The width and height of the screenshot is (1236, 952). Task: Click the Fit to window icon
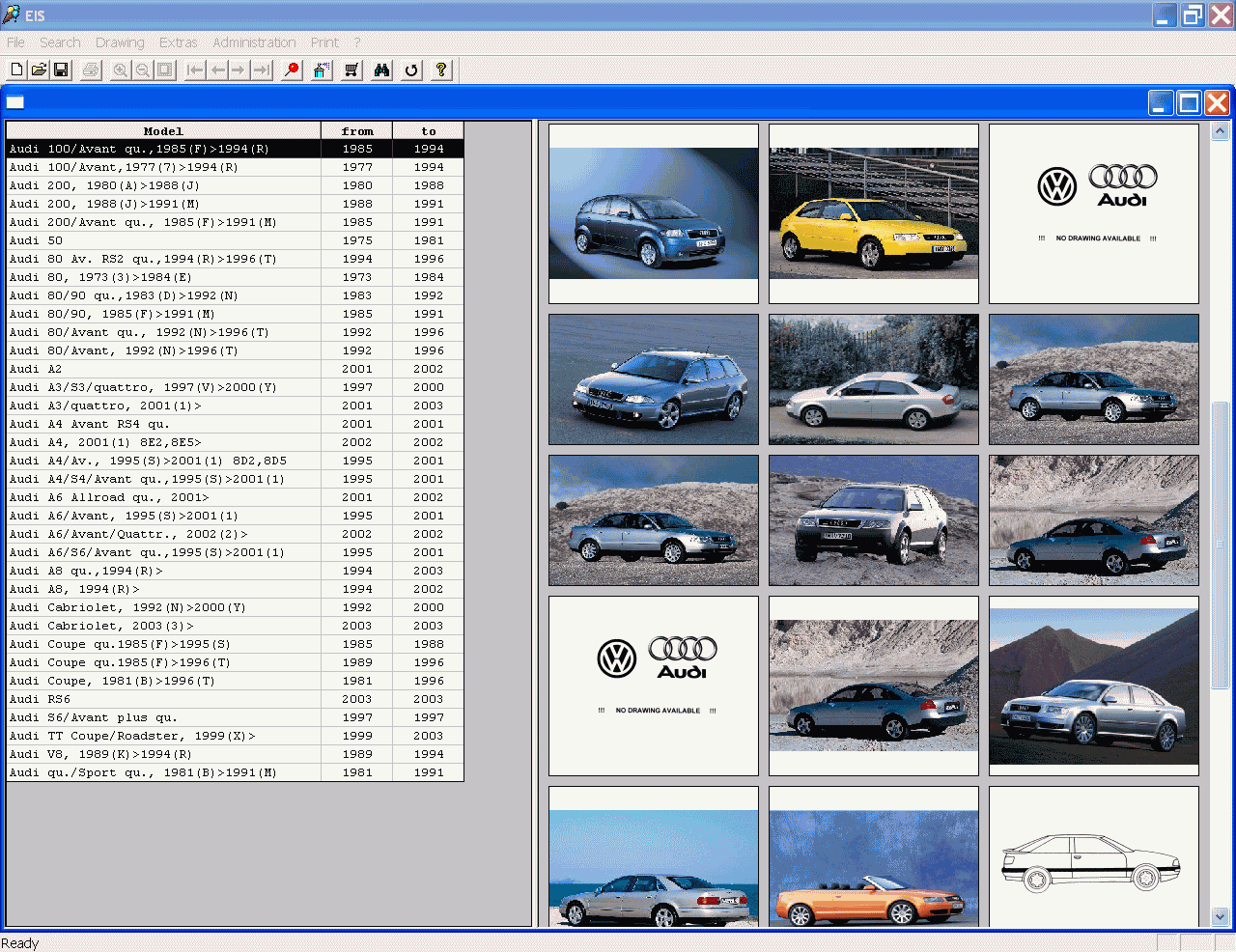pyautogui.click(x=165, y=70)
